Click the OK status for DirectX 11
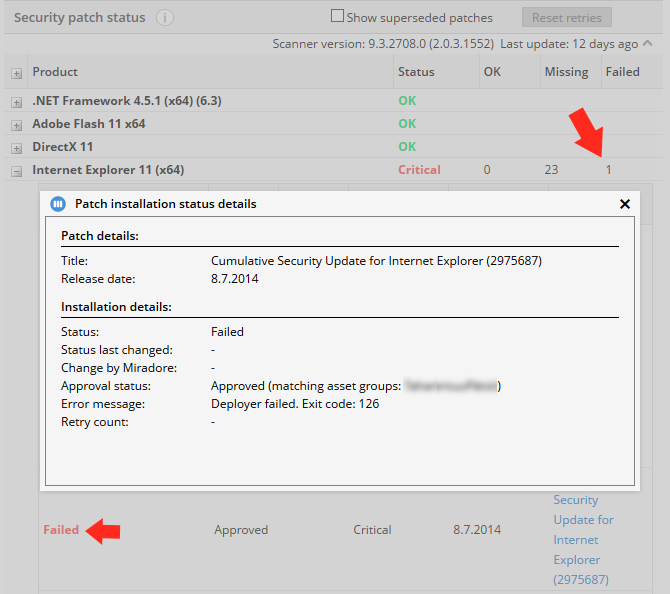This screenshot has width=670, height=594. tap(407, 147)
